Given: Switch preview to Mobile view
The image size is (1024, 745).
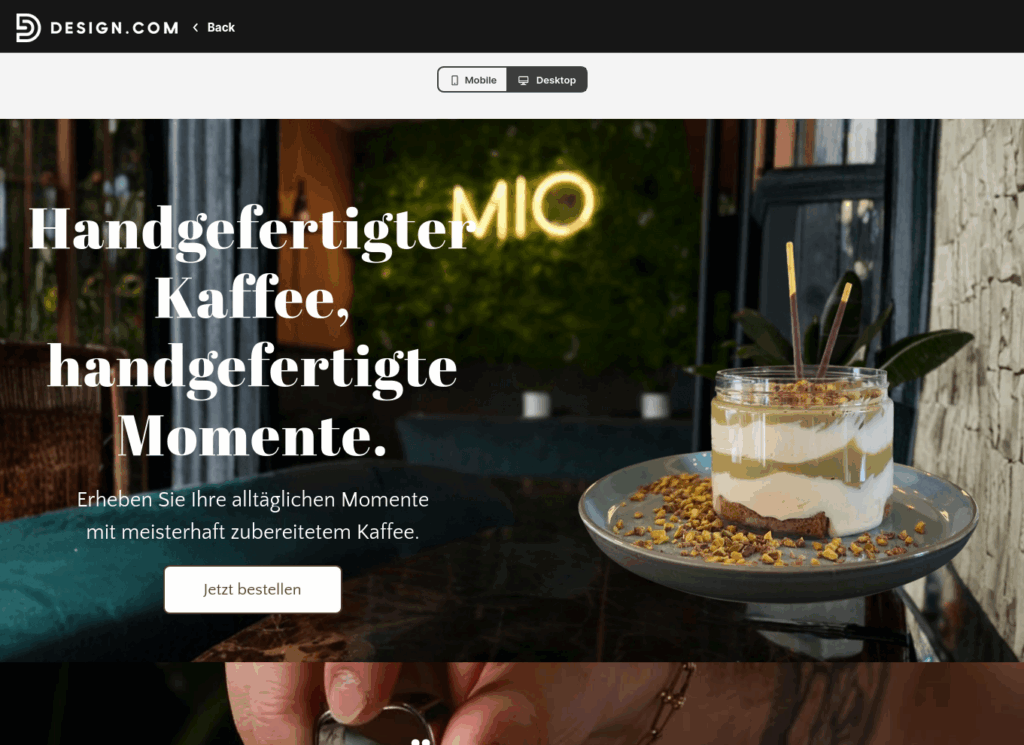Looking at the screenshot, I should click(473, 80).
